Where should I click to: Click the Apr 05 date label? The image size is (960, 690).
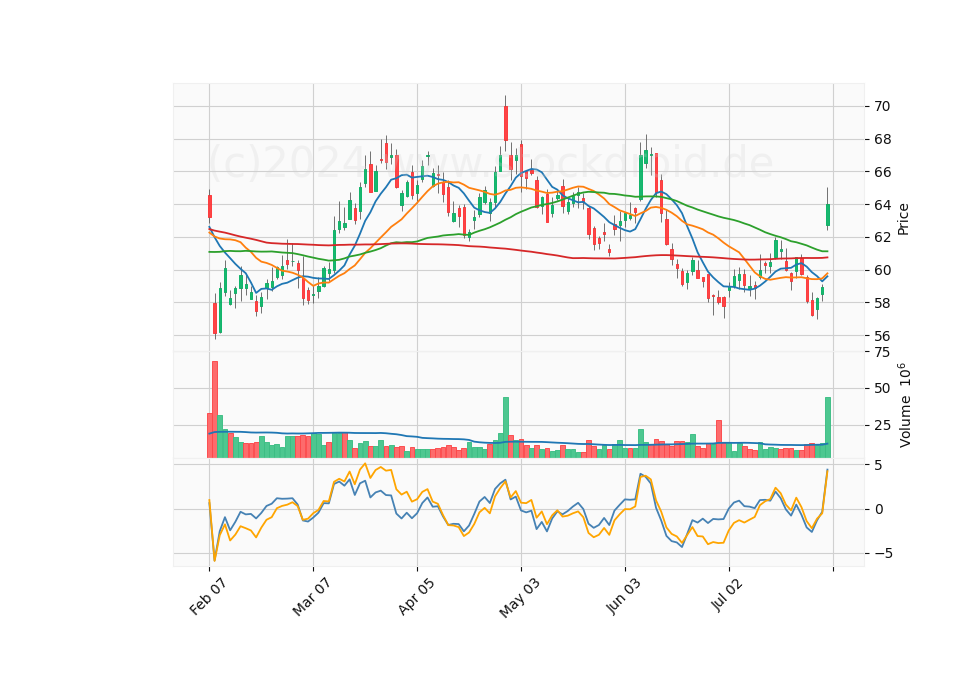(x=416, y=596)
